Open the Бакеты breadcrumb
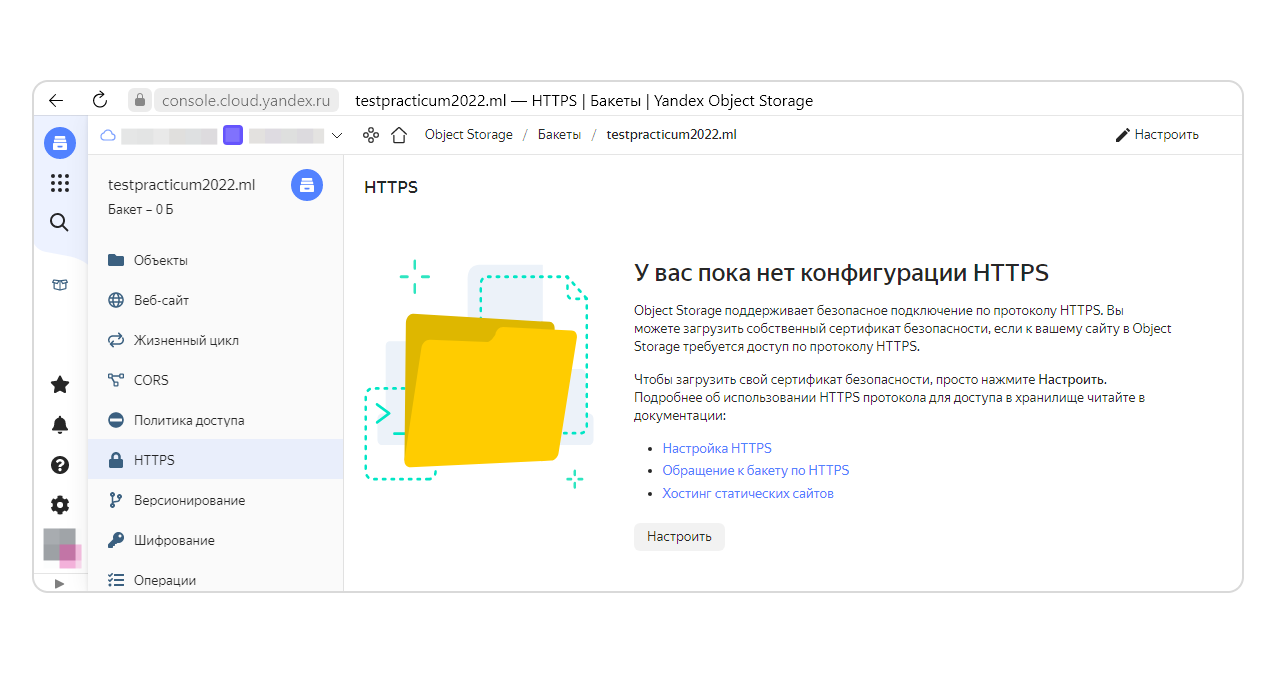1276x673 pixels. (x=559, y=135)
